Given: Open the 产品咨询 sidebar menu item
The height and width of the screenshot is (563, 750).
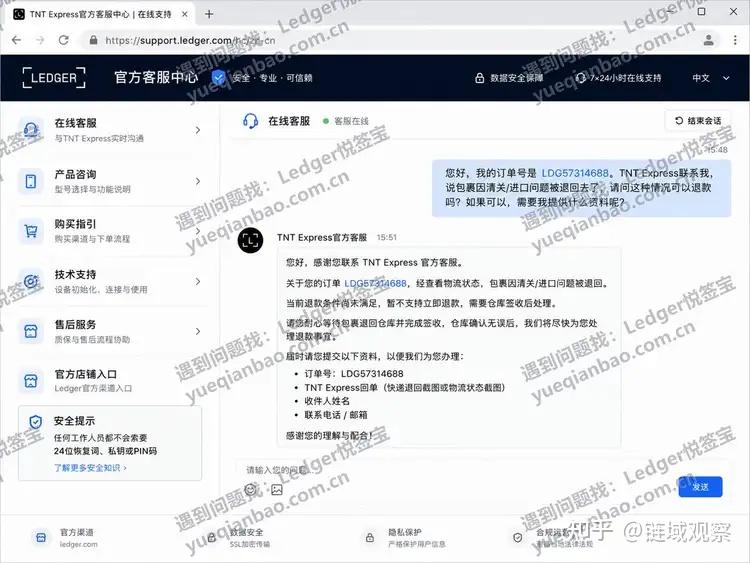Looking at the screenshot, I should coord(111,181).
